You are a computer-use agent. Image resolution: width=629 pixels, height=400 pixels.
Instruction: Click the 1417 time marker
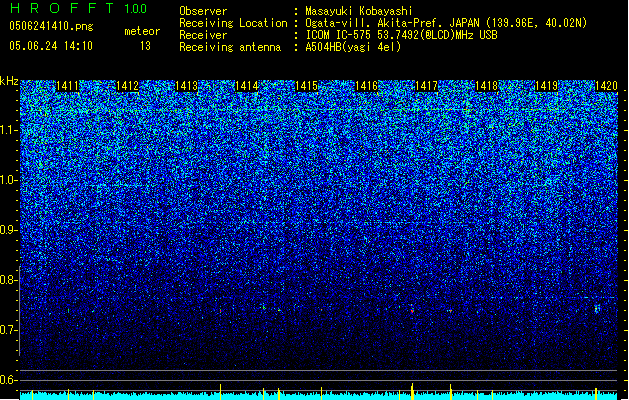426,86
